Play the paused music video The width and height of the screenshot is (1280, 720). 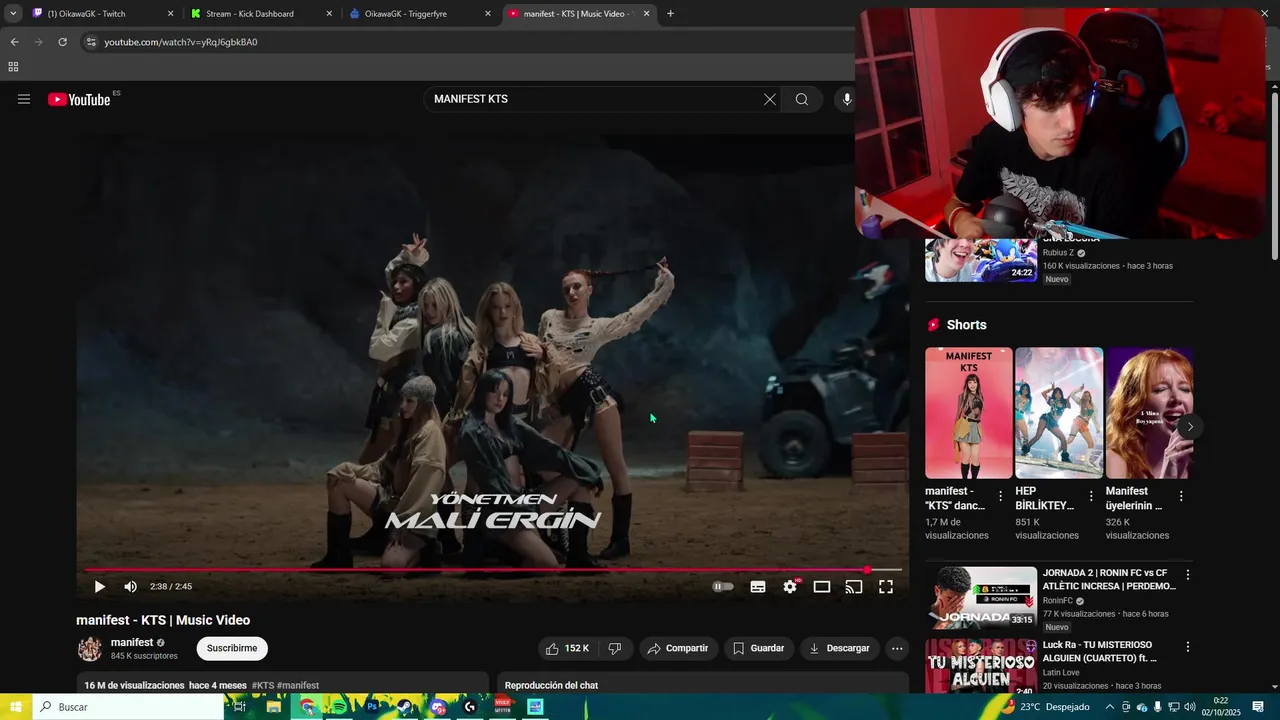pos(99,587)
